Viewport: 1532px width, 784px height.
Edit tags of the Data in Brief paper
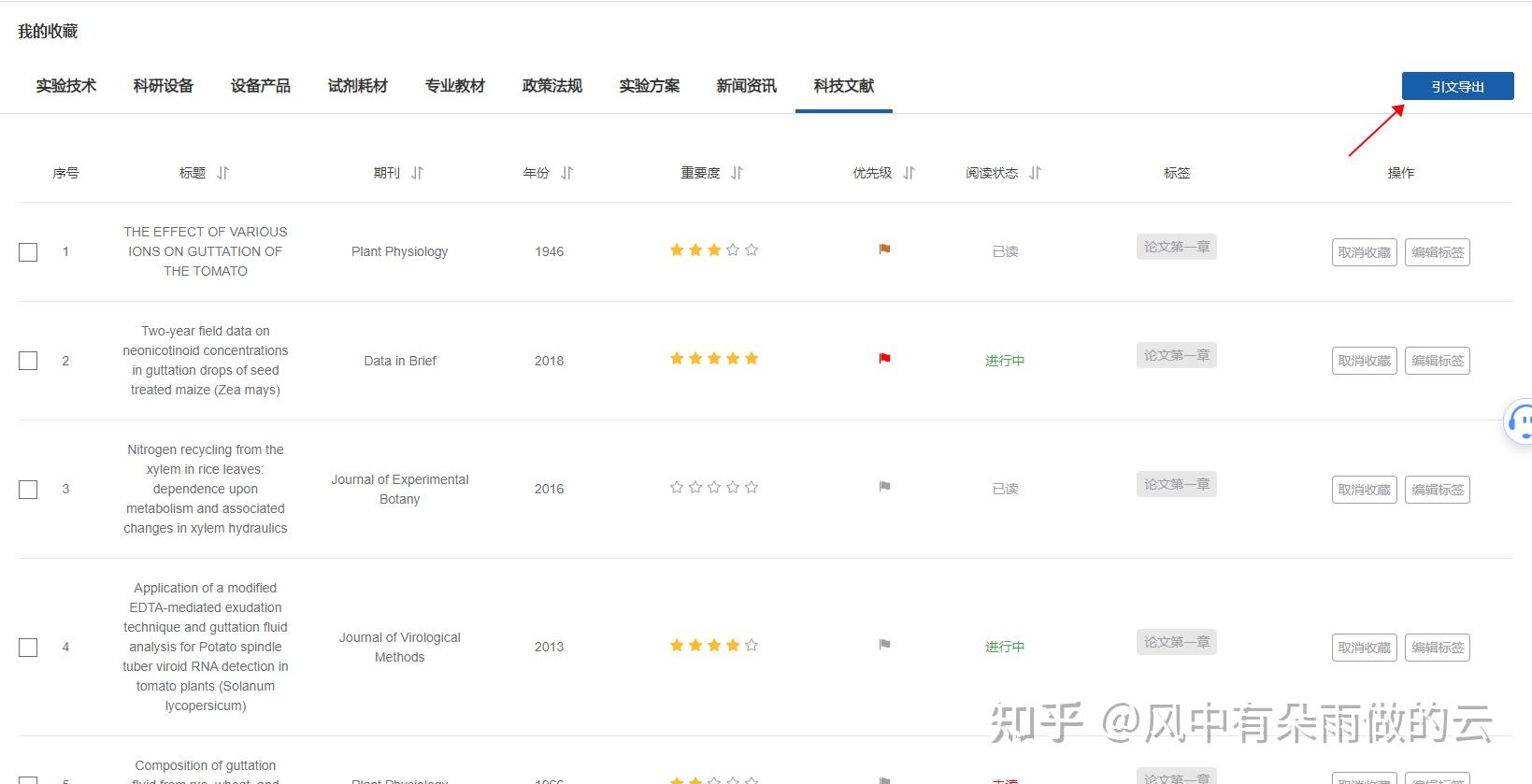(1438, 361)
